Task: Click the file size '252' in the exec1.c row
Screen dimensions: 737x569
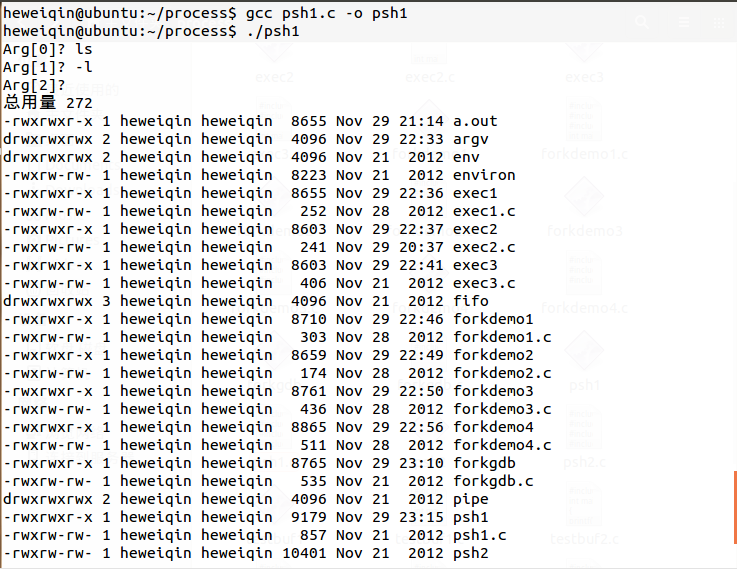Action: (313, 211)
